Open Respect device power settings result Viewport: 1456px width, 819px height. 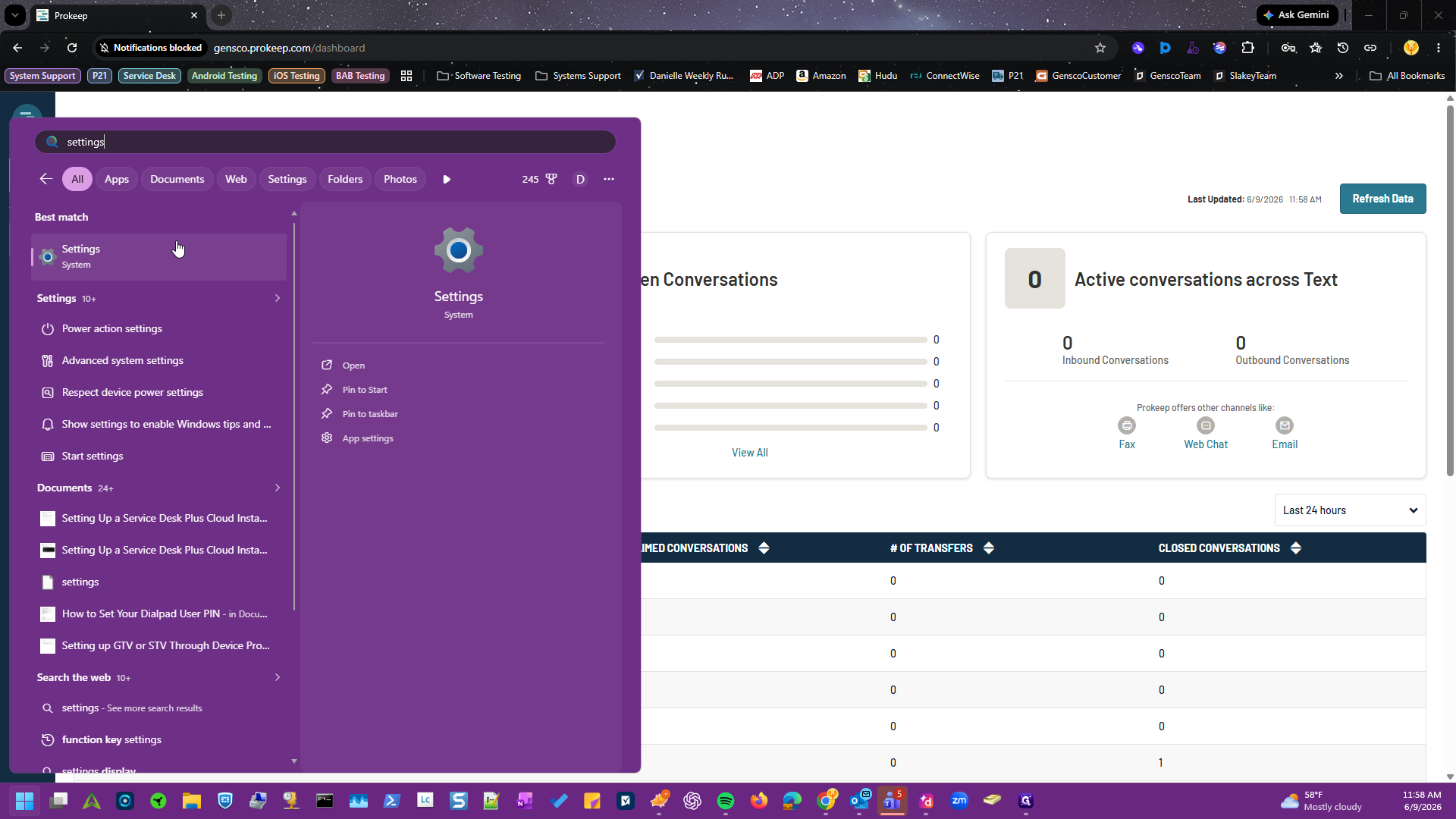click(159, 392)
